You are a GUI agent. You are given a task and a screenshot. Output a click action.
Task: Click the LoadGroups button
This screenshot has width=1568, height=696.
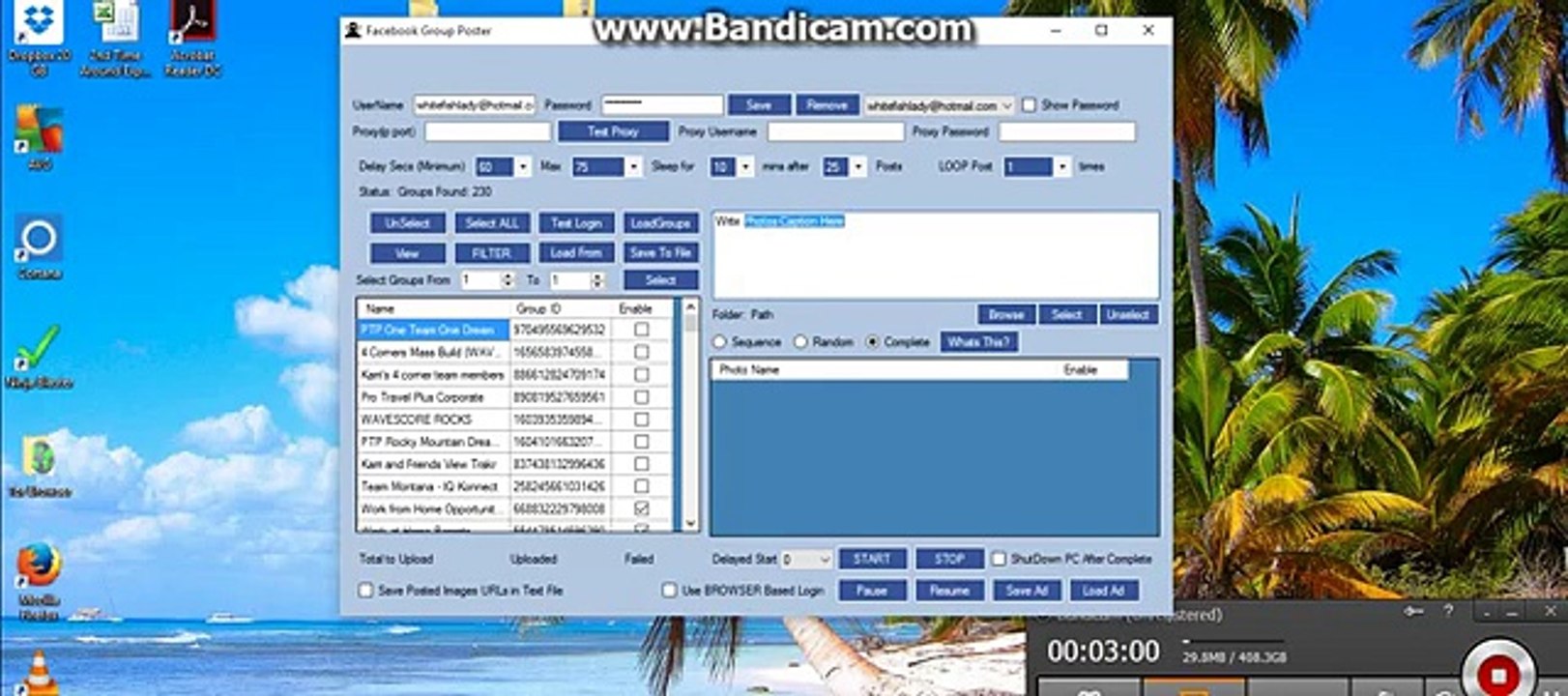(660, 223)
